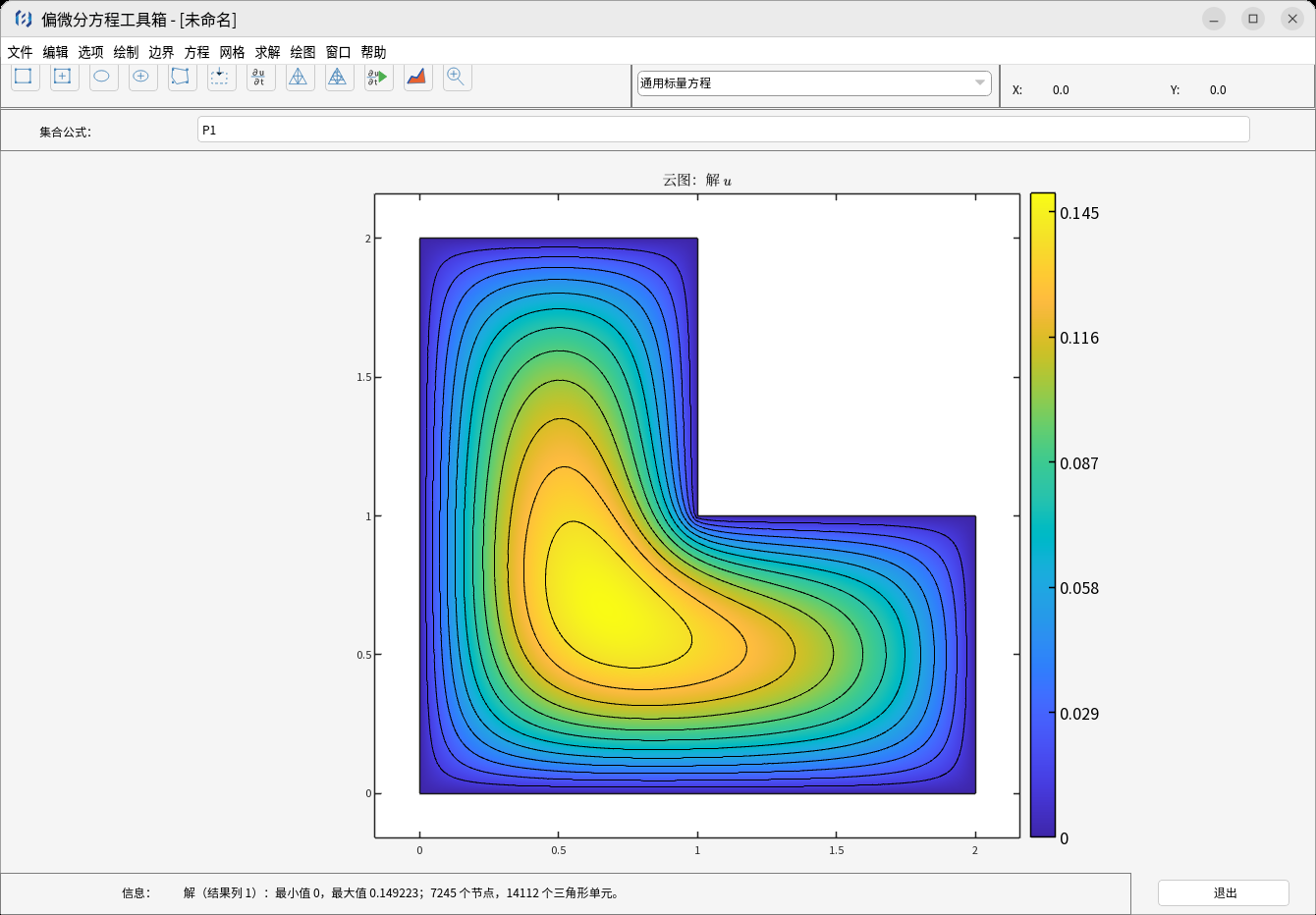
Task: Select the draw polygon tool
Action: tap(182, 77)
